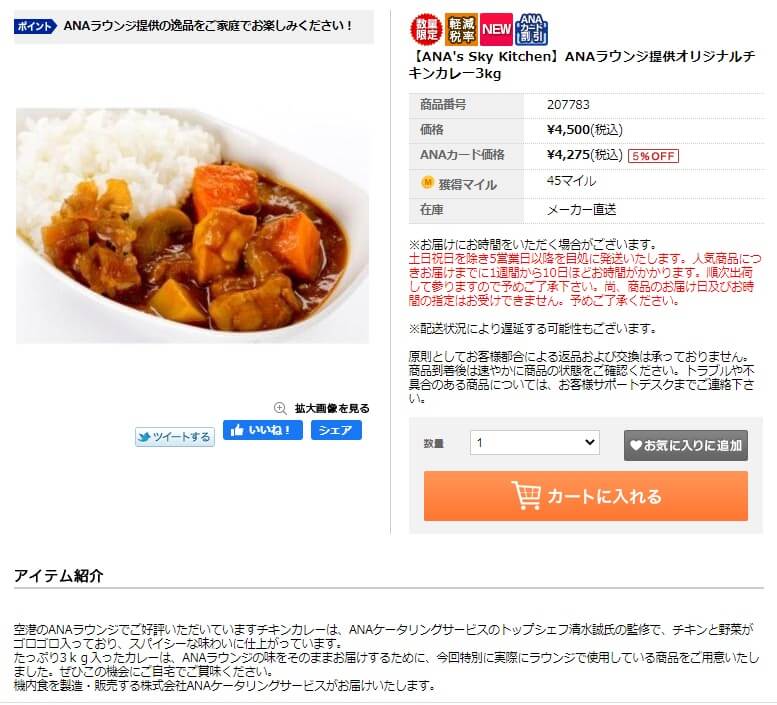Click the 5%OFF red label

click(x=653, y=156)
